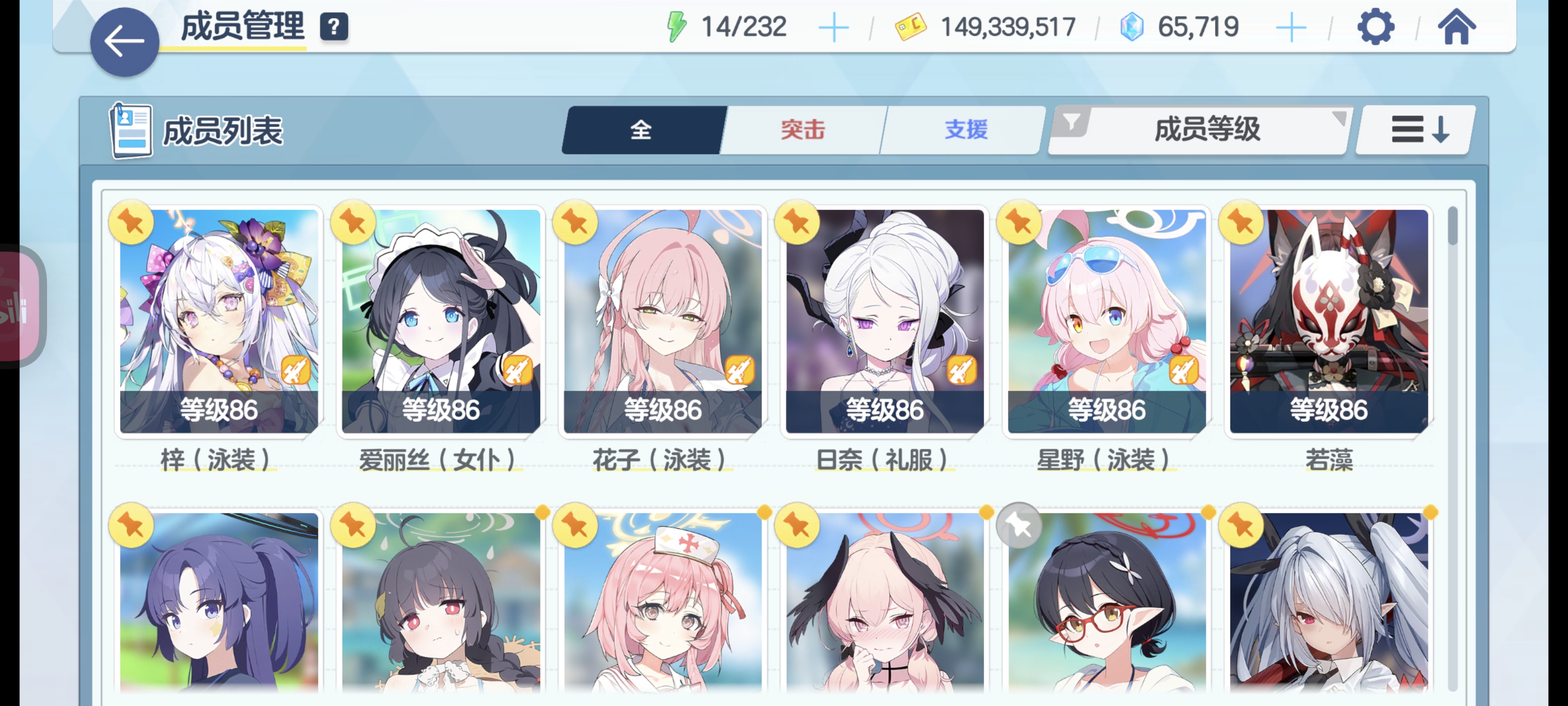The image size is (1568, 706).
Task: Open the 日奈（礼服） name label
Action: 883,459
